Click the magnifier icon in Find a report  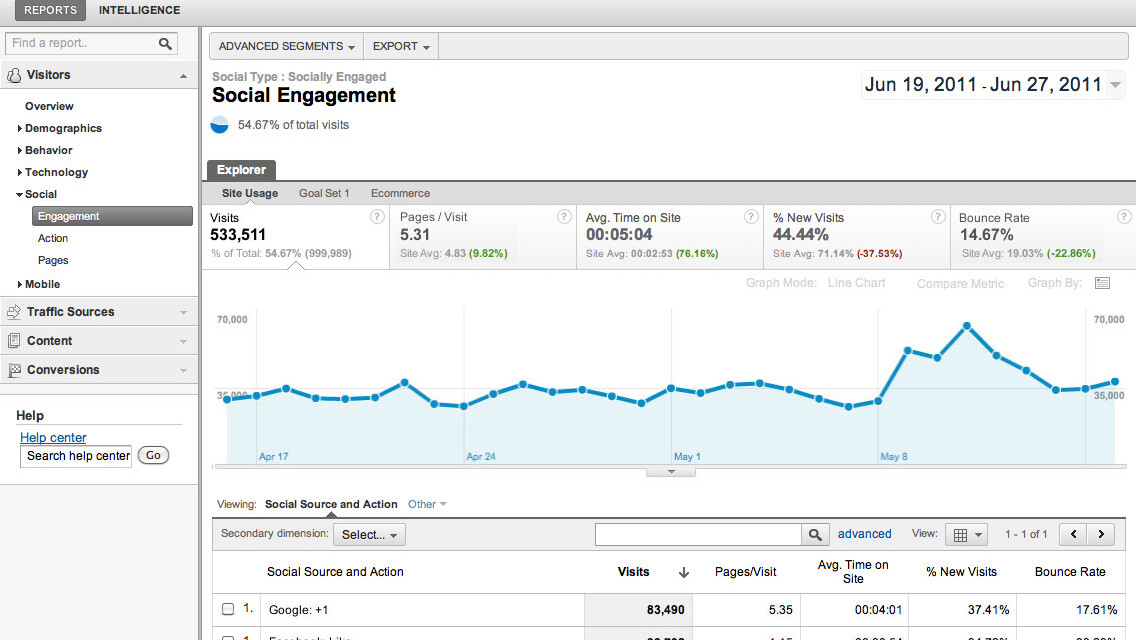pos(165,44)
